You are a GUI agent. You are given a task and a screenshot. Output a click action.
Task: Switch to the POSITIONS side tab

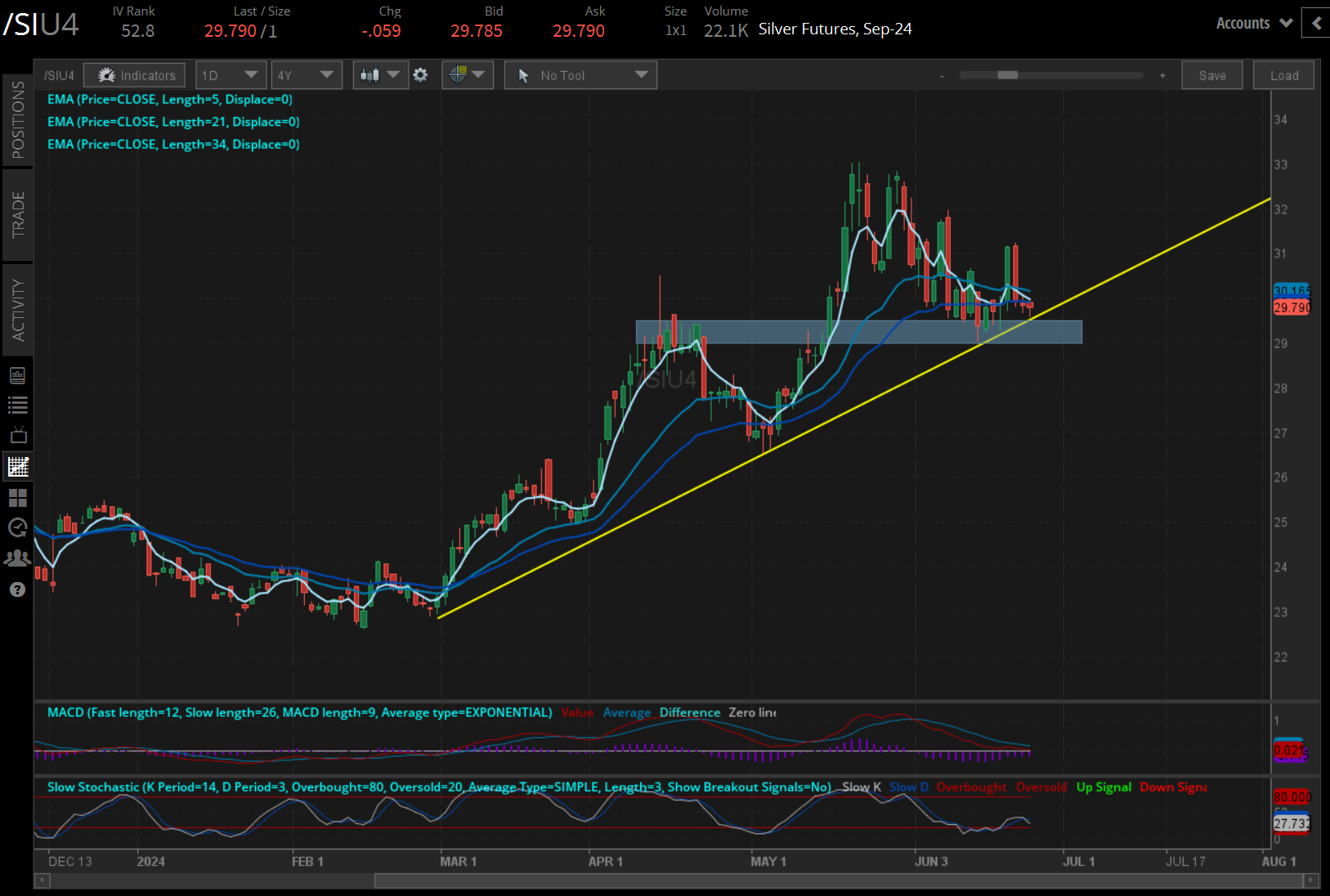pos(18,120)
